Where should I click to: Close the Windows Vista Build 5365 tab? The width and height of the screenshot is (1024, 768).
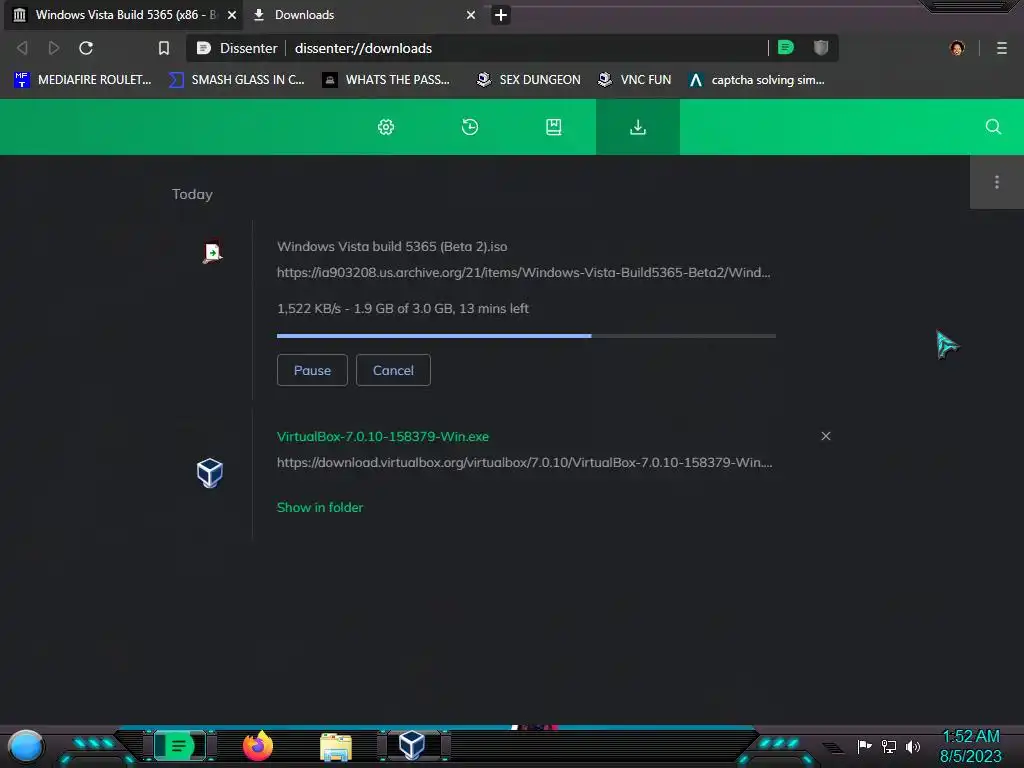pos(232,15)
